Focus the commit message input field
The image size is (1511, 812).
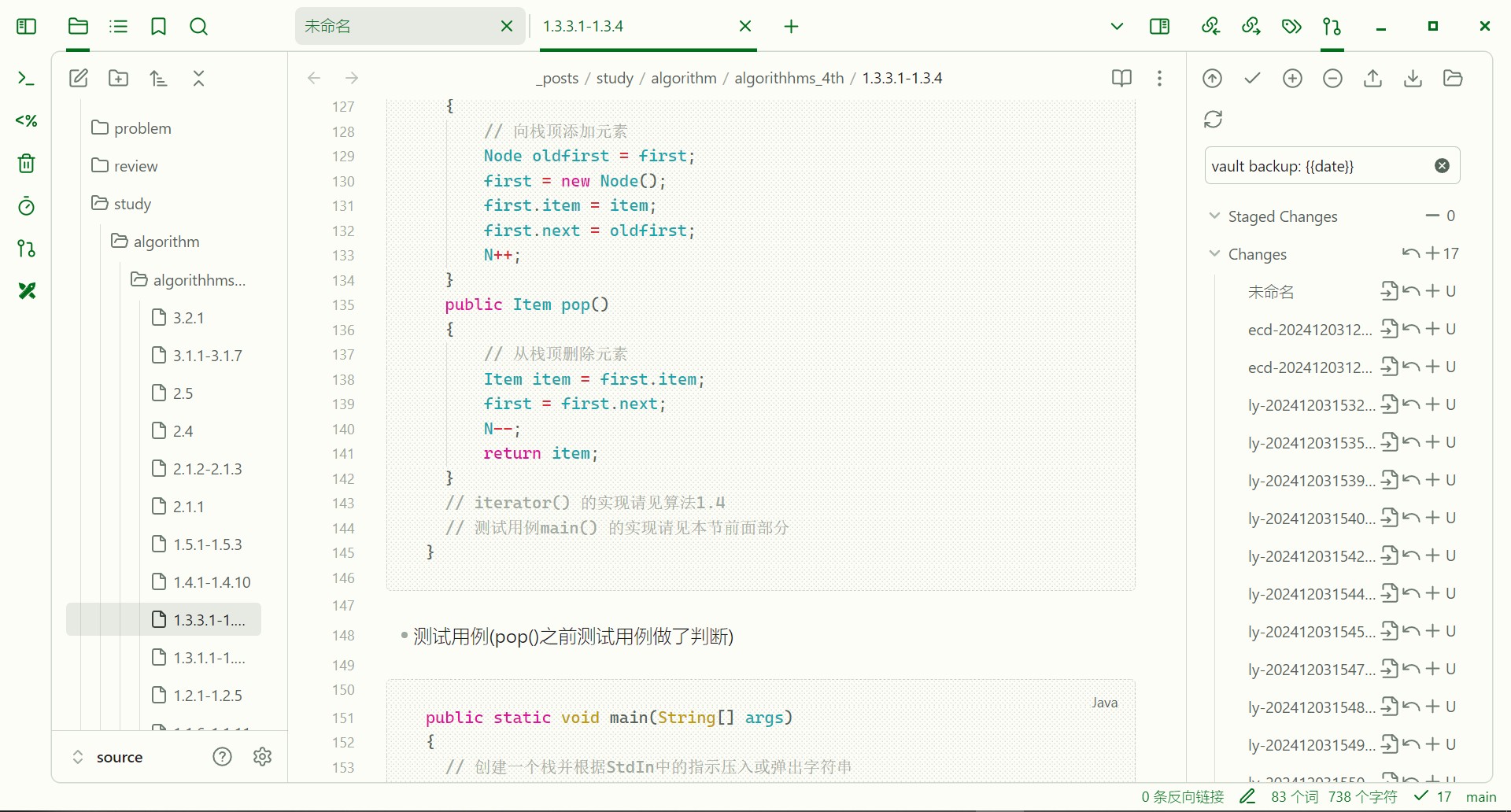(x=1318, y=165)
